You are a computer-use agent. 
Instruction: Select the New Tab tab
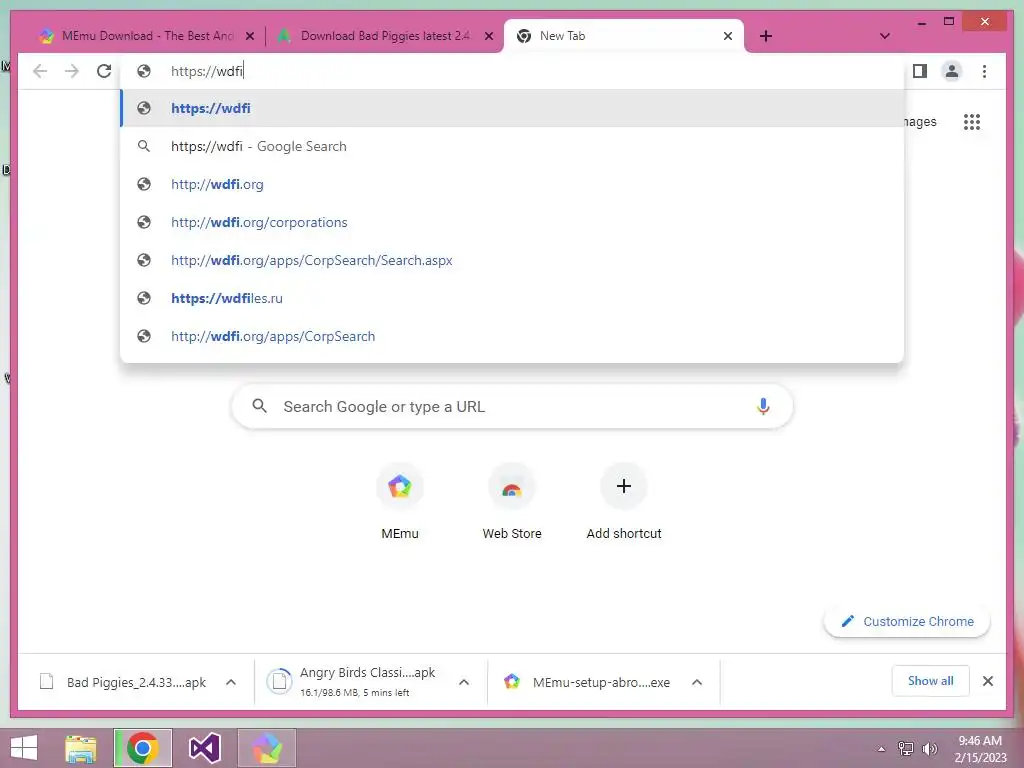pyautogui.click(x=624, y=36)
